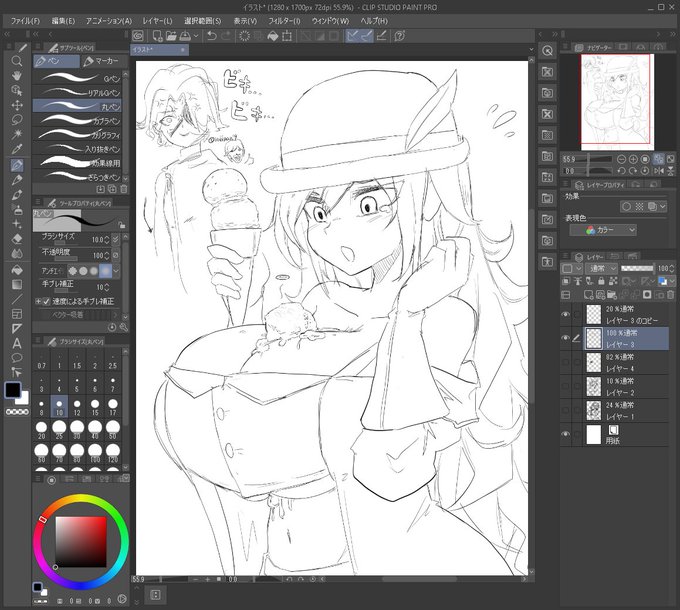Hide the レイヤー 3 layer eye

click(x=565, y=338)
